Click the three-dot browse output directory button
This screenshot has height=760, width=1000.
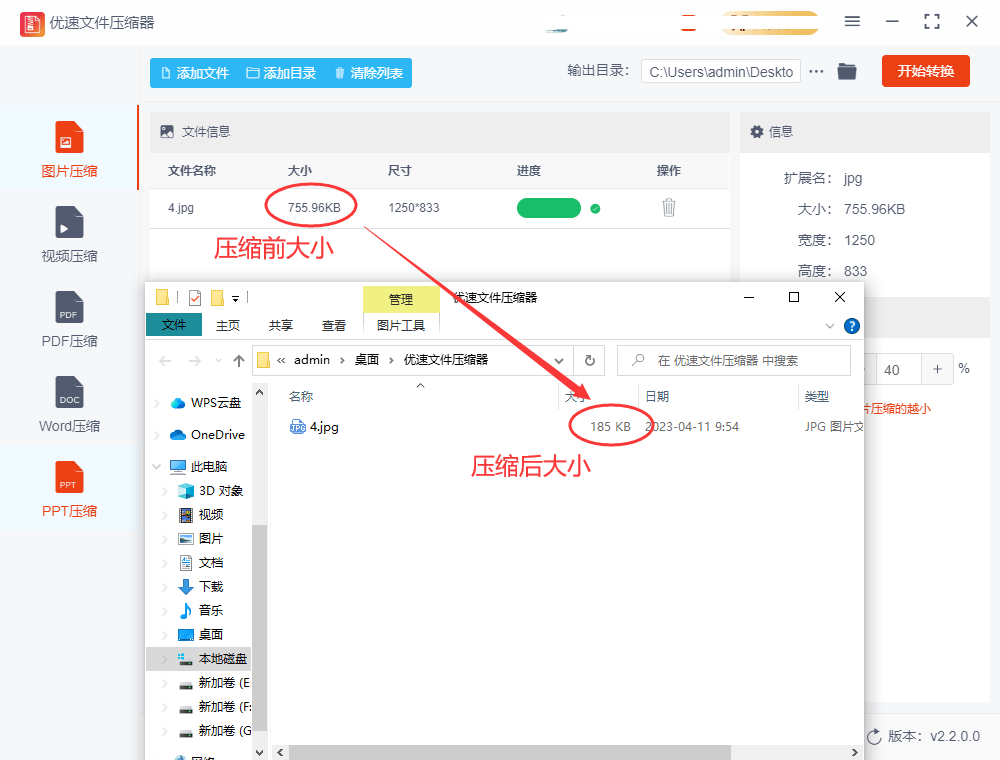816,71
